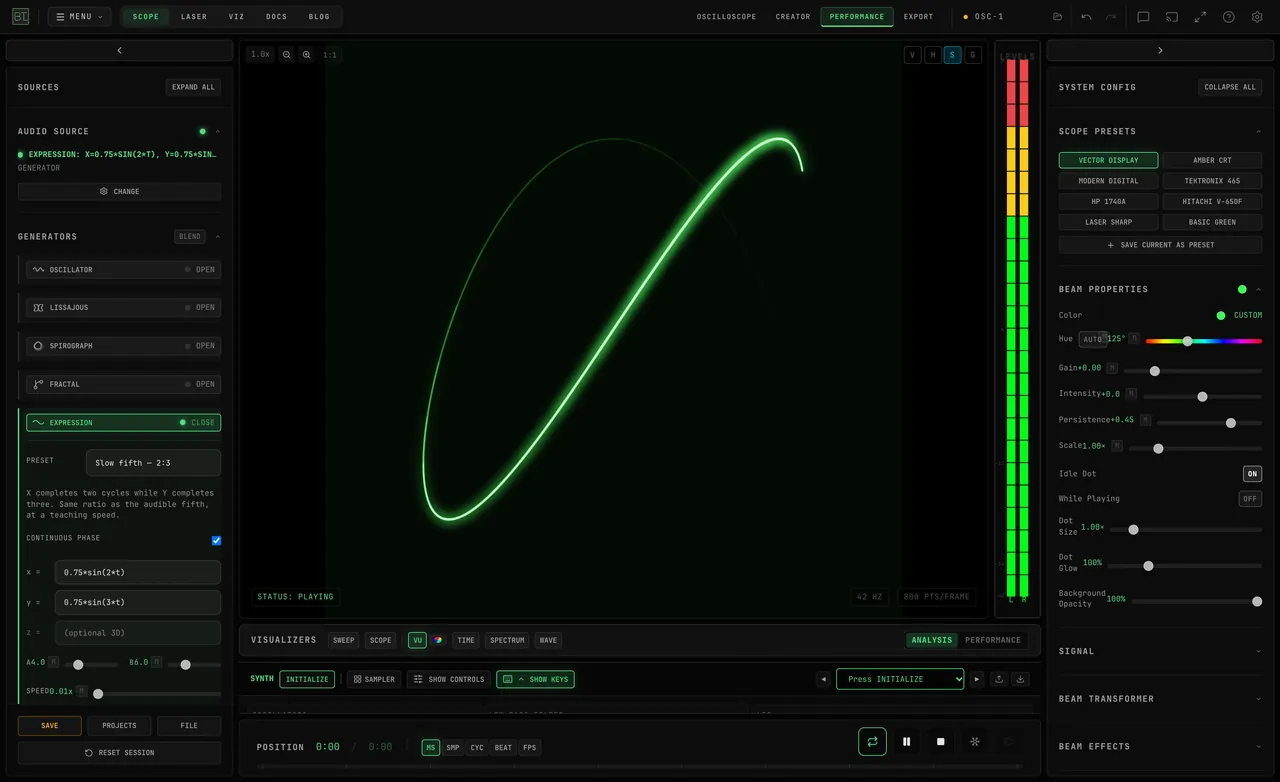Screen dimensions: 1280x782
Task: Click Reset Session button
Action: [120, 753]
